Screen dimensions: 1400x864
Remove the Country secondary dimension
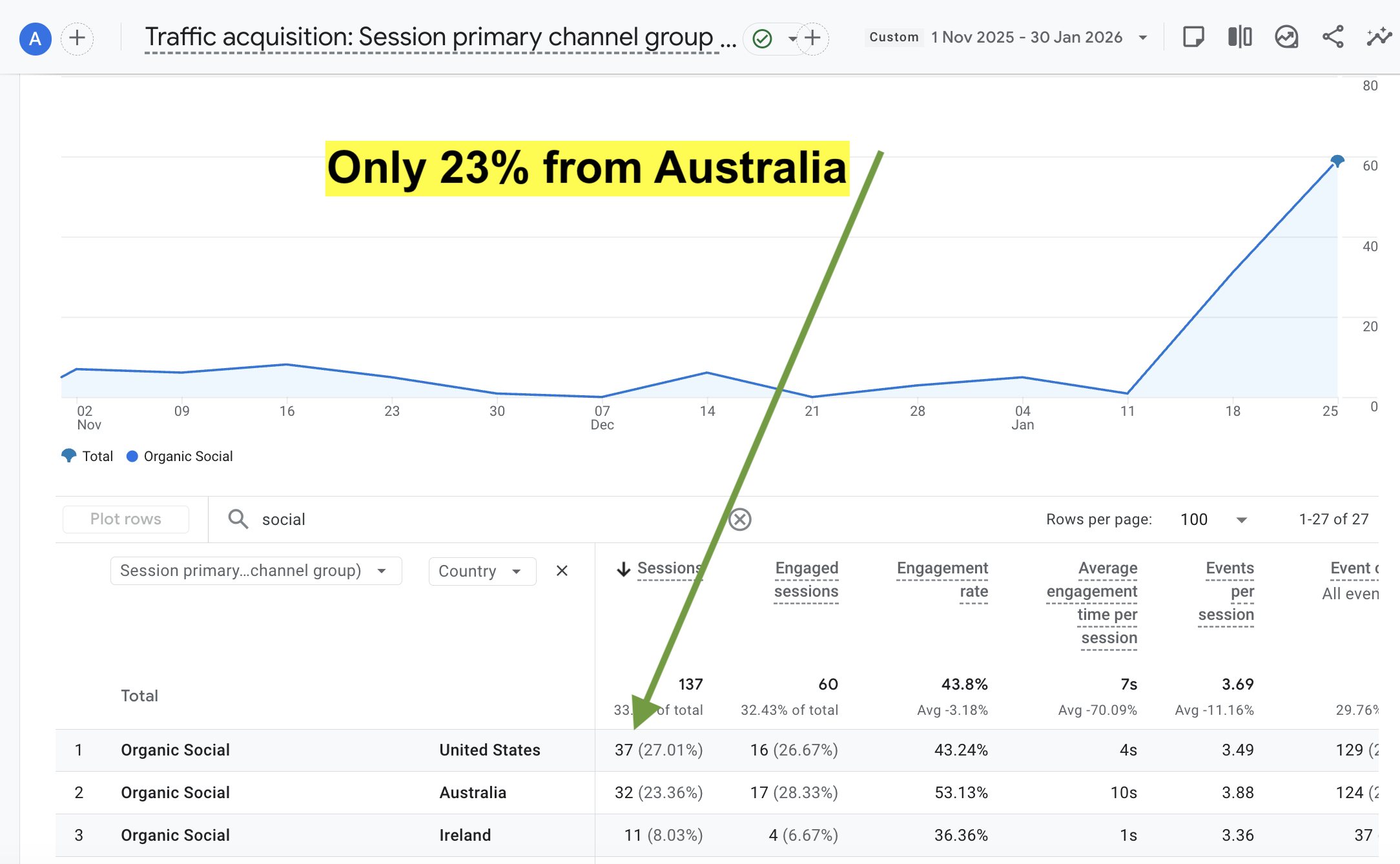point(562,571)
